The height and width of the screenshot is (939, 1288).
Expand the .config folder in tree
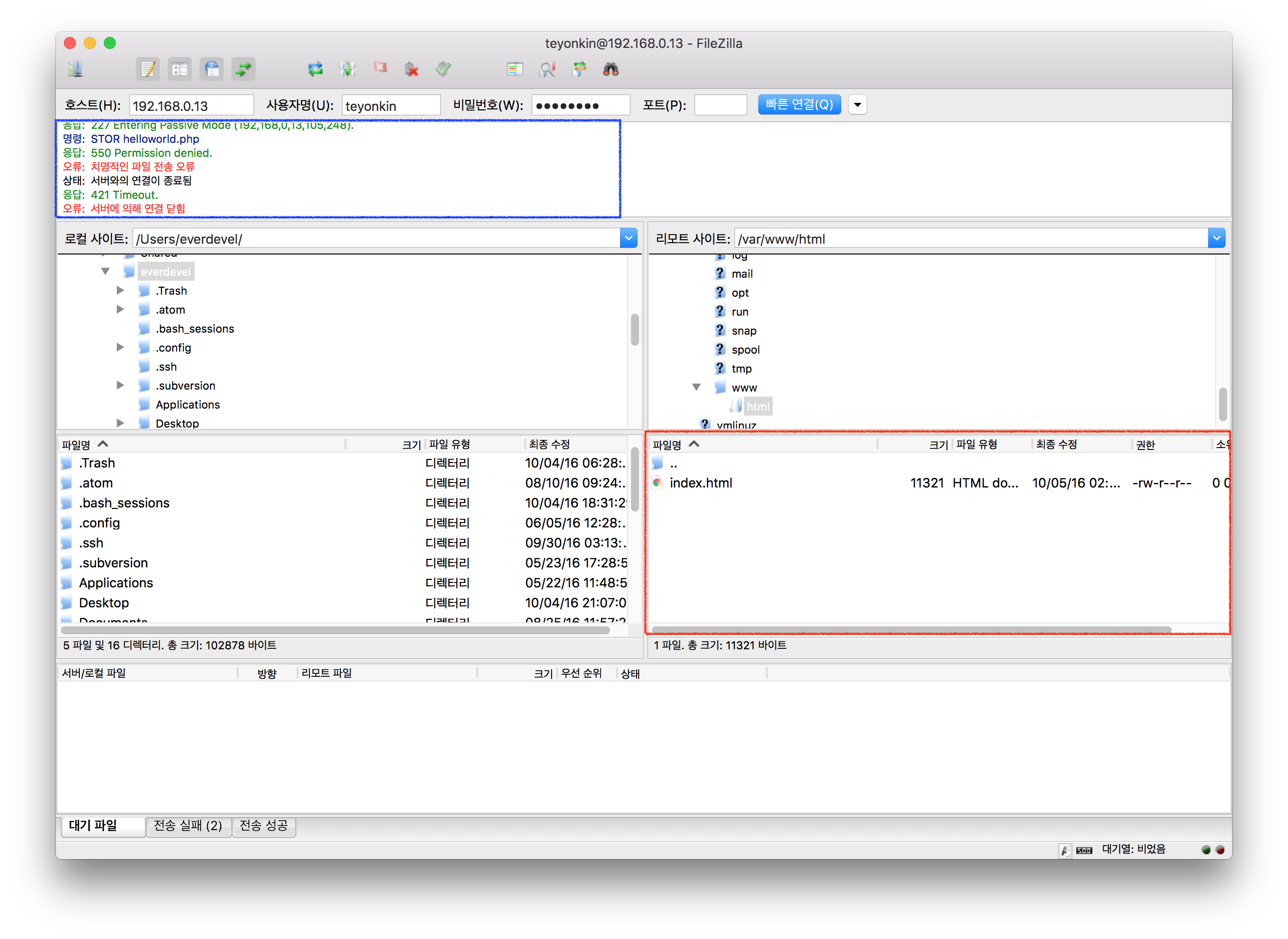(120, 347)
